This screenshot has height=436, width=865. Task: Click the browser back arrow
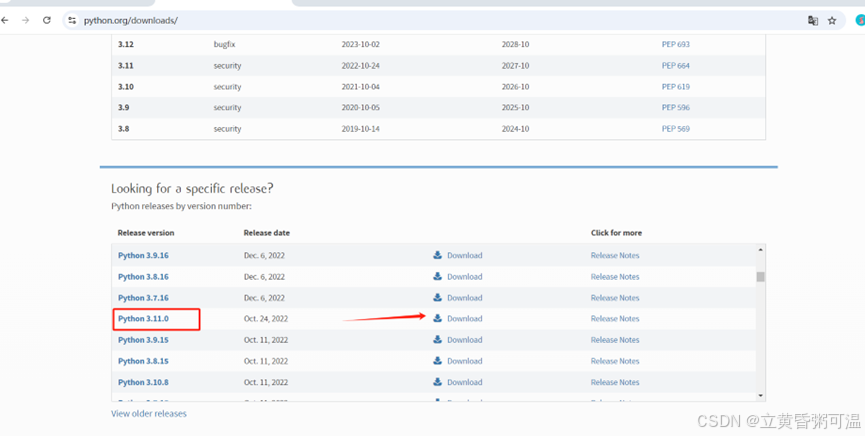4,20
